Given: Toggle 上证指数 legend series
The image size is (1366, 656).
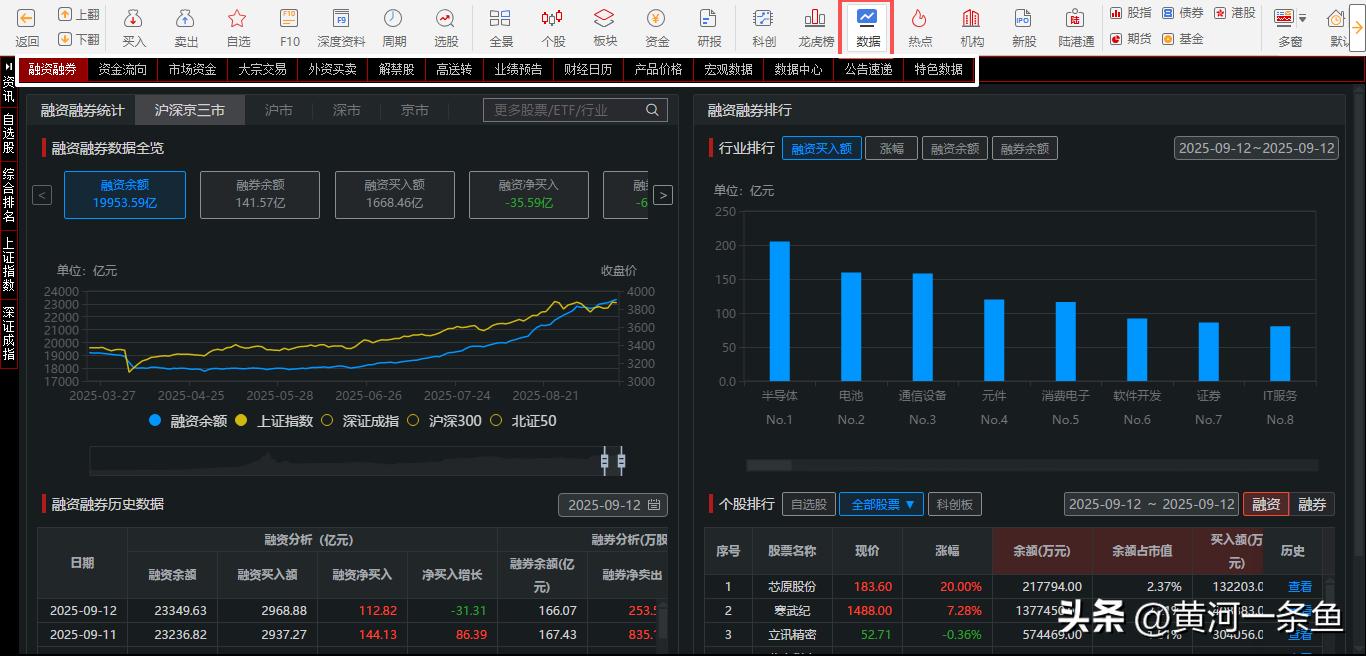Looking at the screenshot, I should (275, 421).
